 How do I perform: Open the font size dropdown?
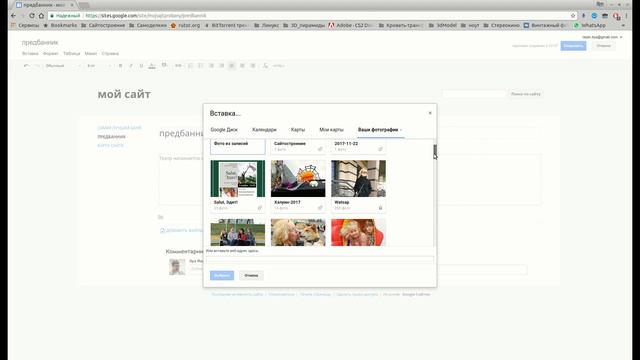coord(99,66)
